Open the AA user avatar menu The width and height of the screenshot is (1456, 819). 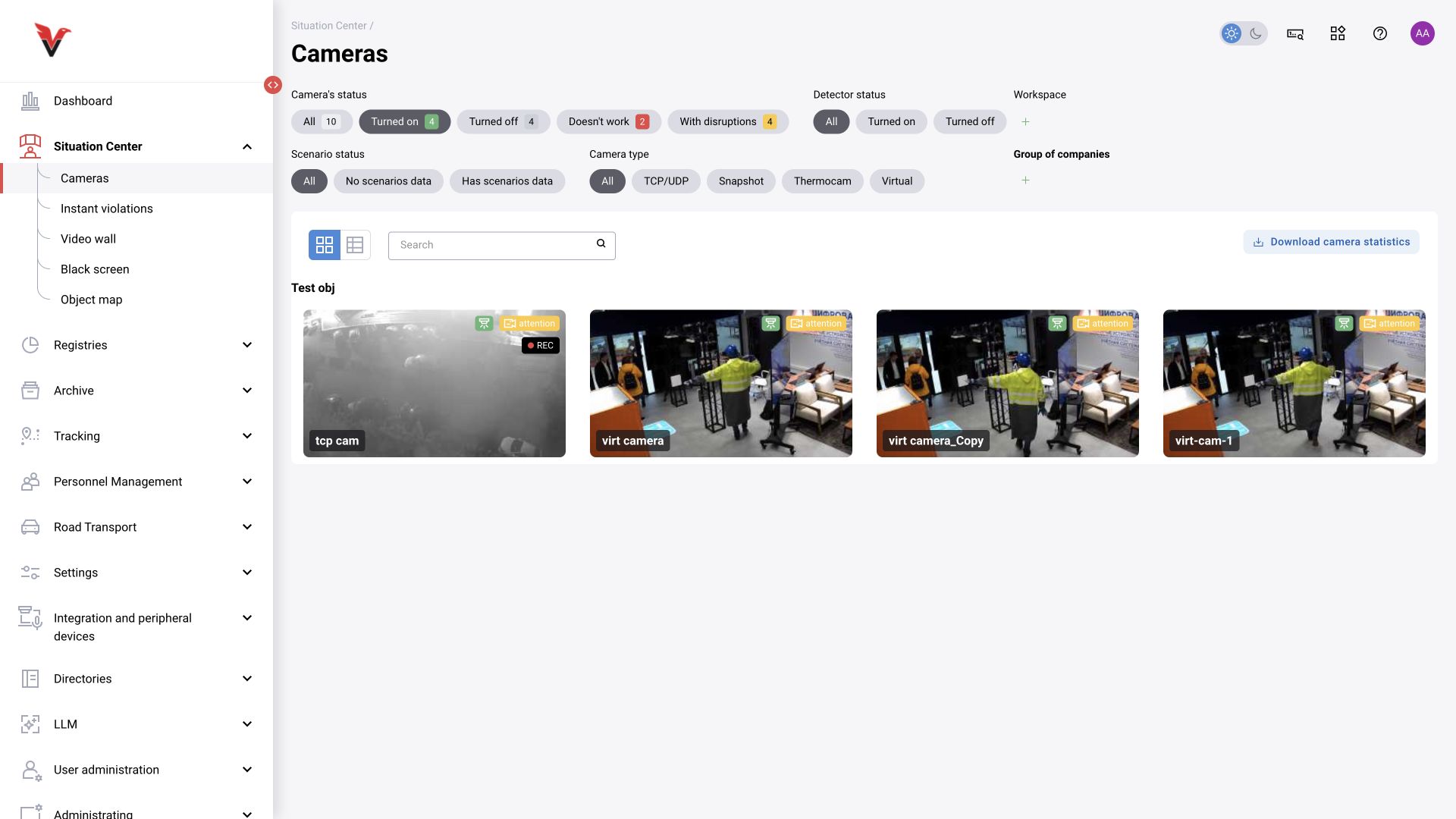(1423, 33)
